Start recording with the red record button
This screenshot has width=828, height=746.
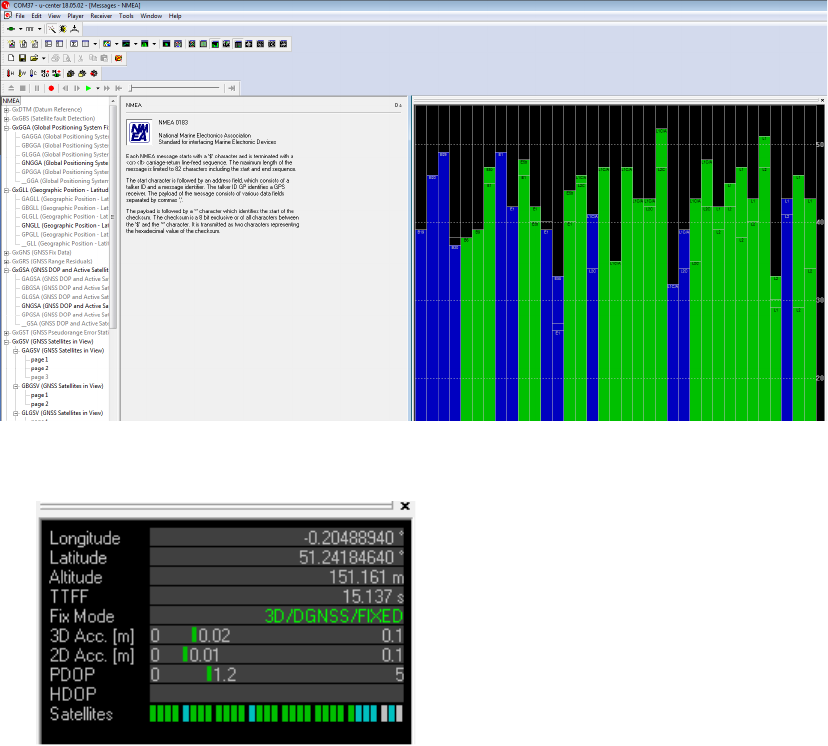point(51,87)
